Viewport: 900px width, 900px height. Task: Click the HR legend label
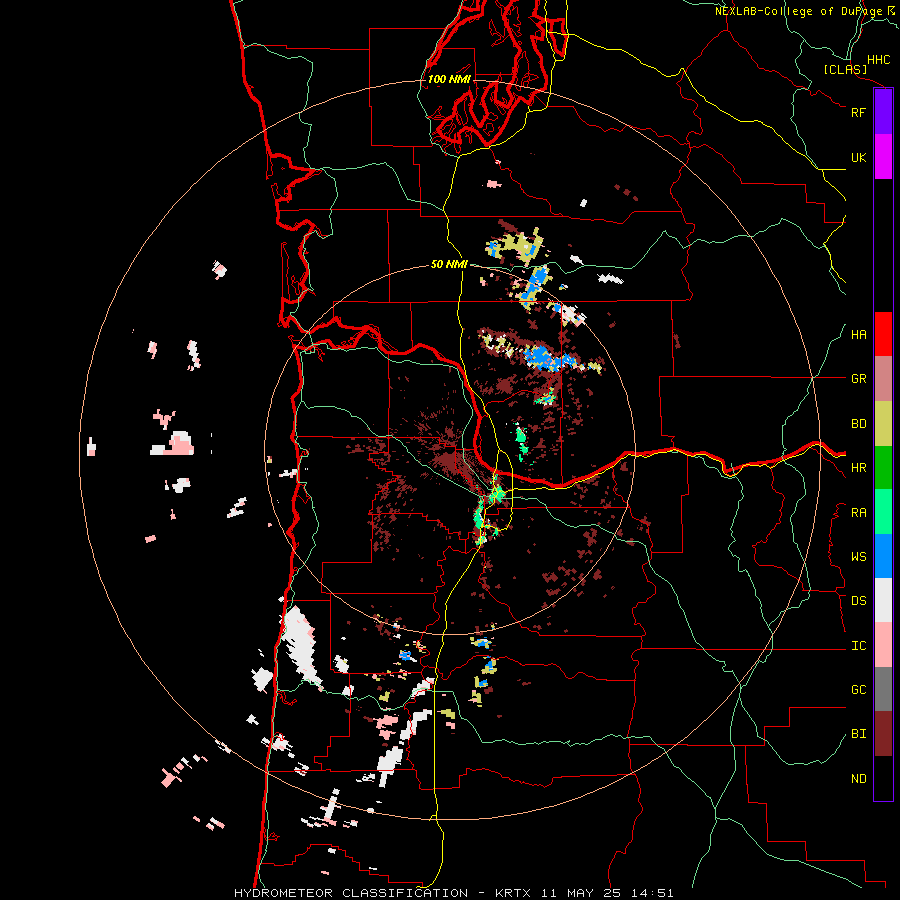(858, 468)
